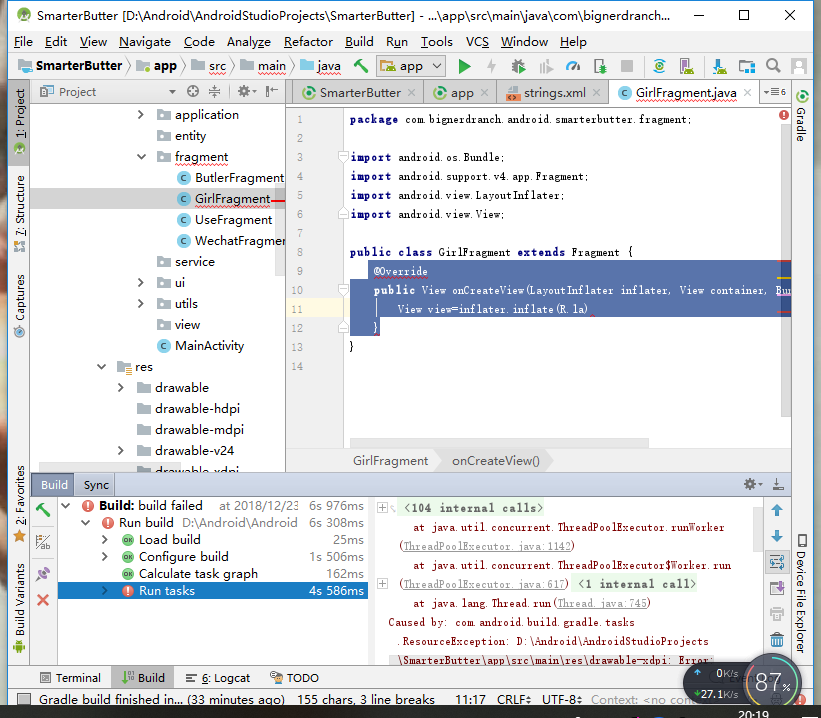821x718 pixels.
Task: Toggle the Sync tab in Build panel
Action: 96,485
